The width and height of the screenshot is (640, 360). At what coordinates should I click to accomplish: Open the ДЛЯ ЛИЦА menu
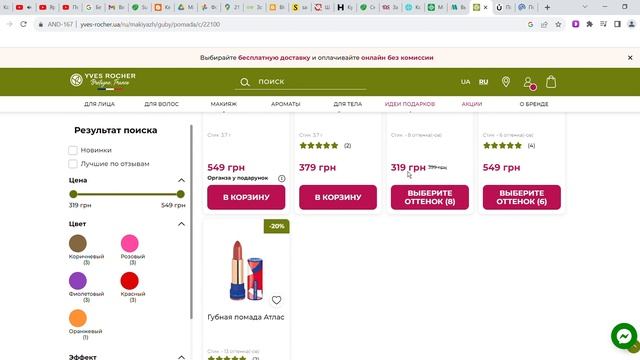click(x=99, y=104)
